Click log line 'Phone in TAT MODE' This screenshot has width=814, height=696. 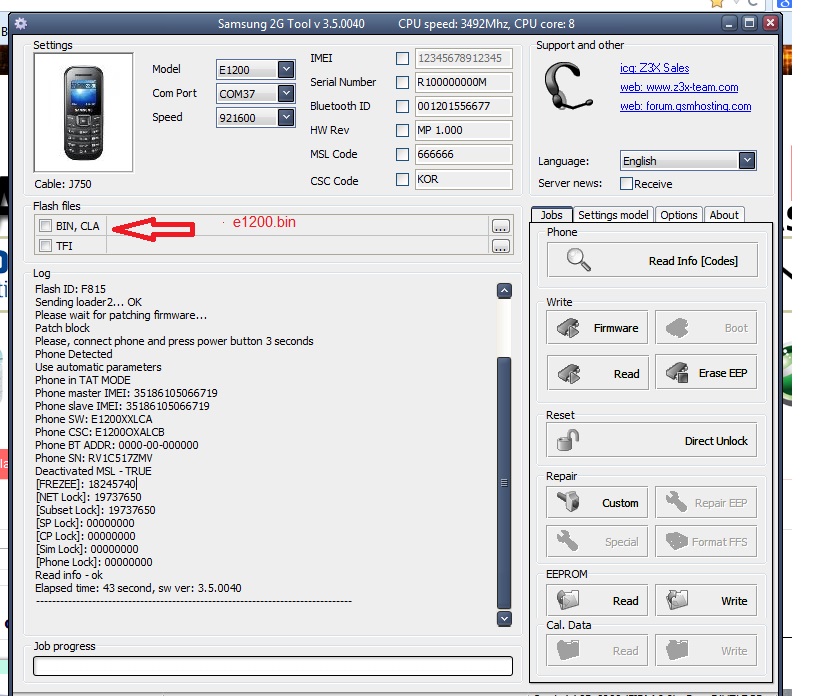[x=83, y=380]
